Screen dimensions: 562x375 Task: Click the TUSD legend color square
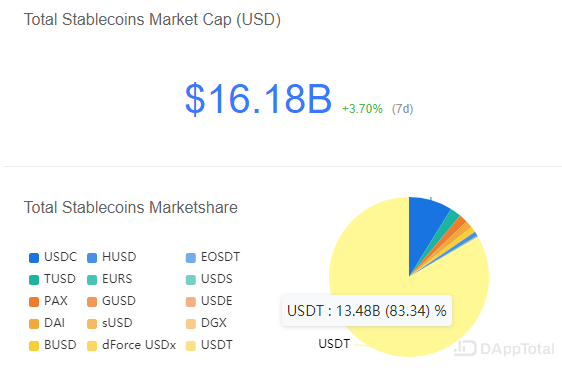(x=34, y=280)
